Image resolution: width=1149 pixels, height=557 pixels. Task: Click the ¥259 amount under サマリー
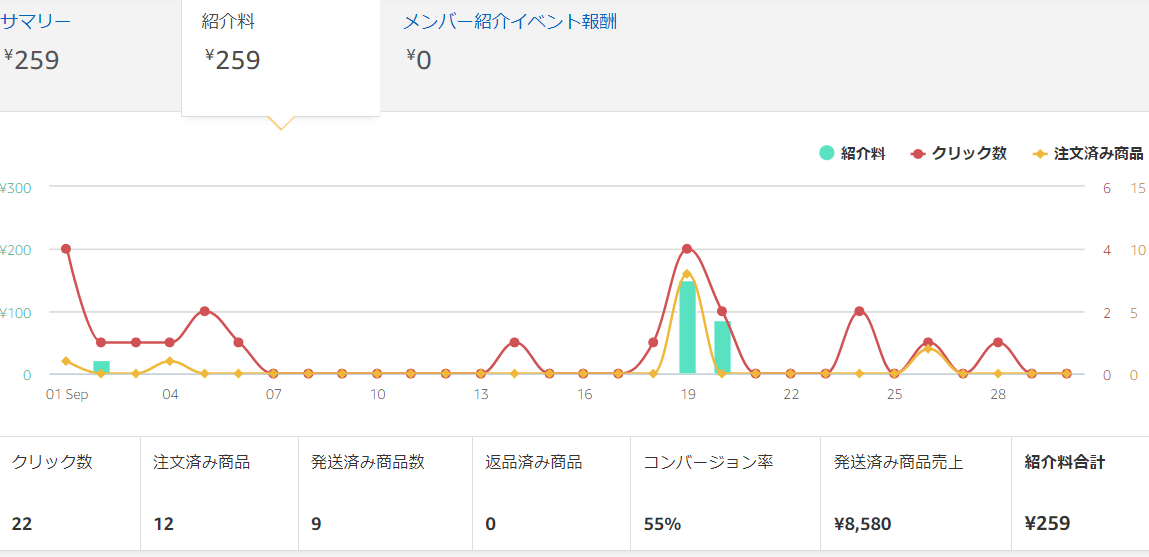click(x=31, y=60)
